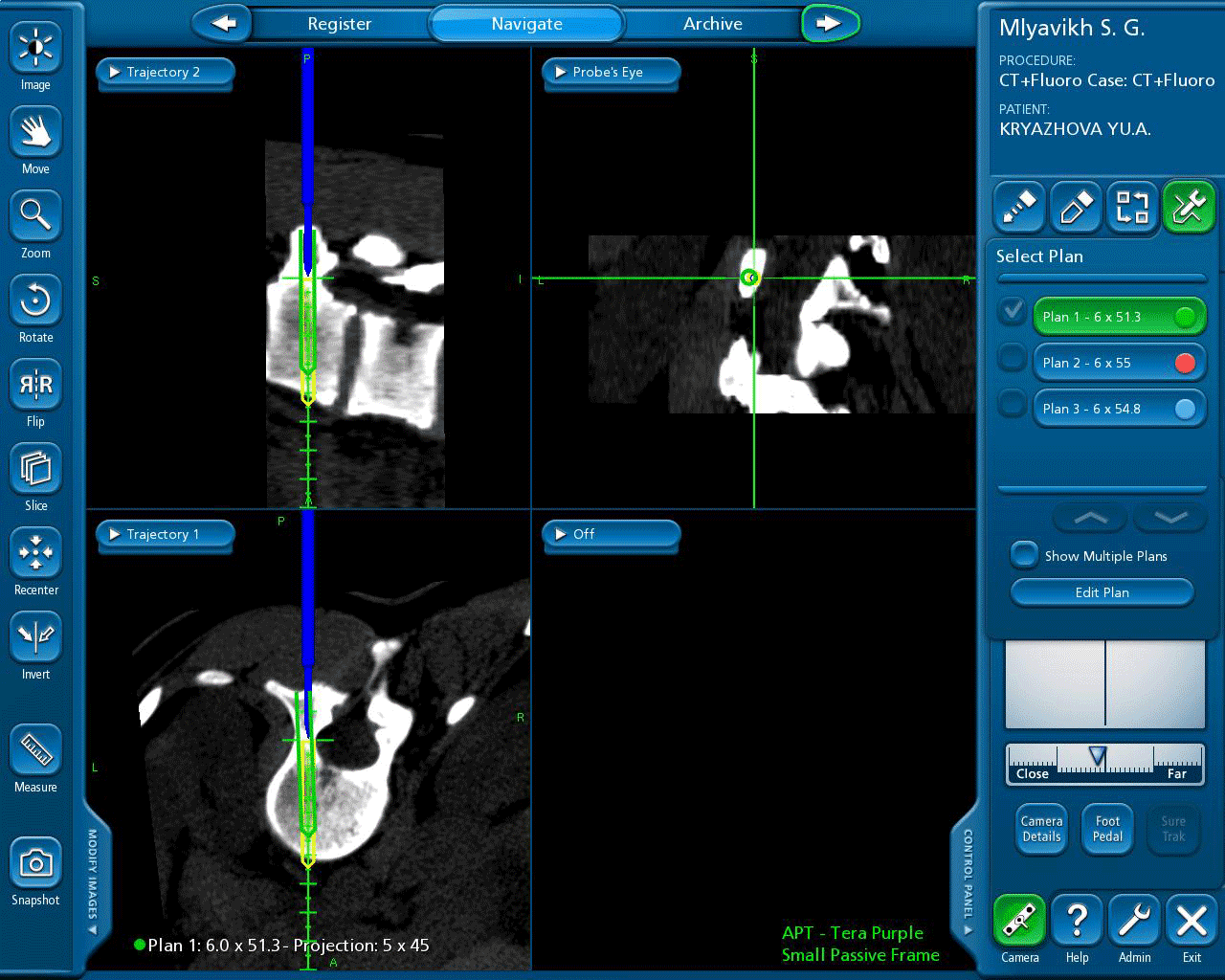
Task: Click the green color dot of Plan 1
Action: click(1185, 317)
